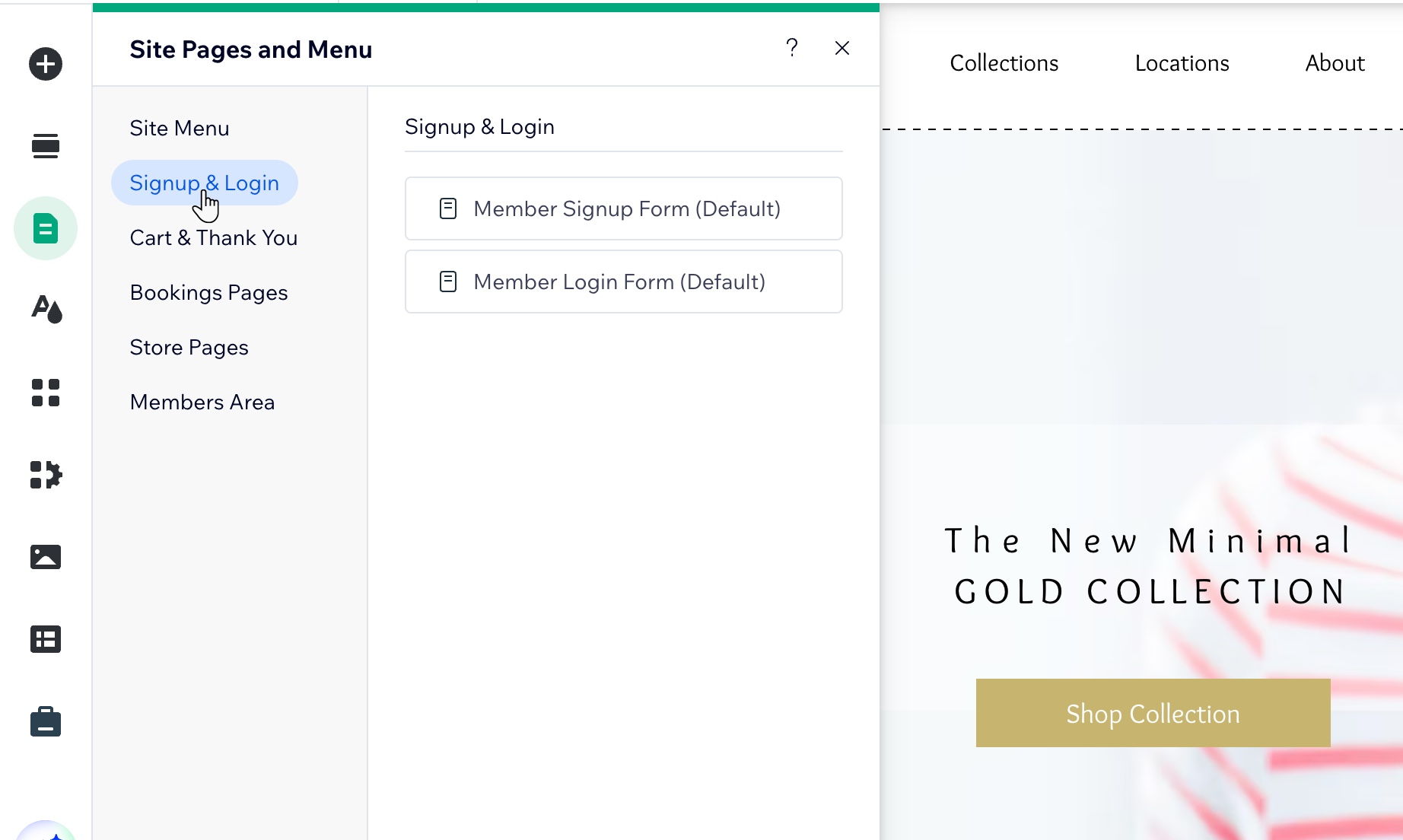The width and height of the screenshot is (1403, 840).
Task: Open the Add Section strip icon
Action: click(x=46, y=146)
